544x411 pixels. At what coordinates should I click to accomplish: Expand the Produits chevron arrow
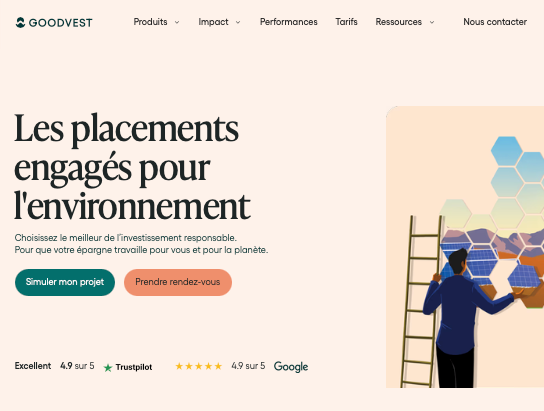tap(177, 22)
